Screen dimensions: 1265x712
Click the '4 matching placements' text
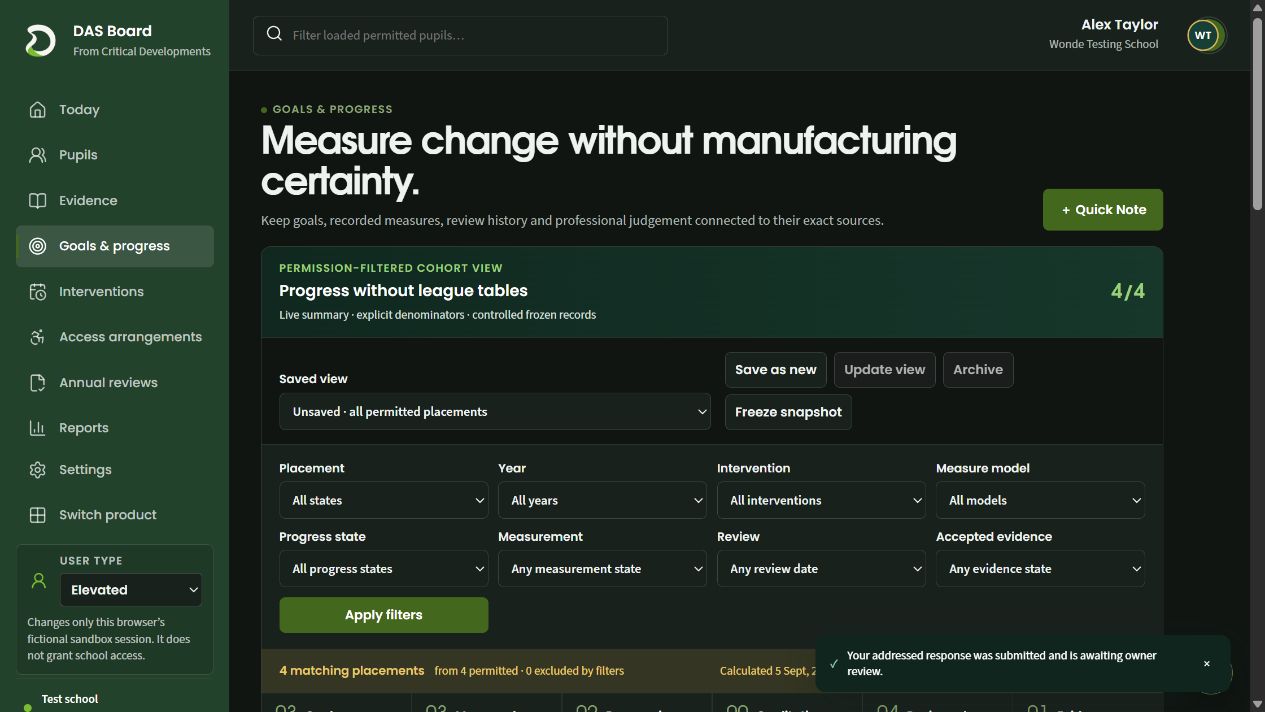click(x=351, y=671)
